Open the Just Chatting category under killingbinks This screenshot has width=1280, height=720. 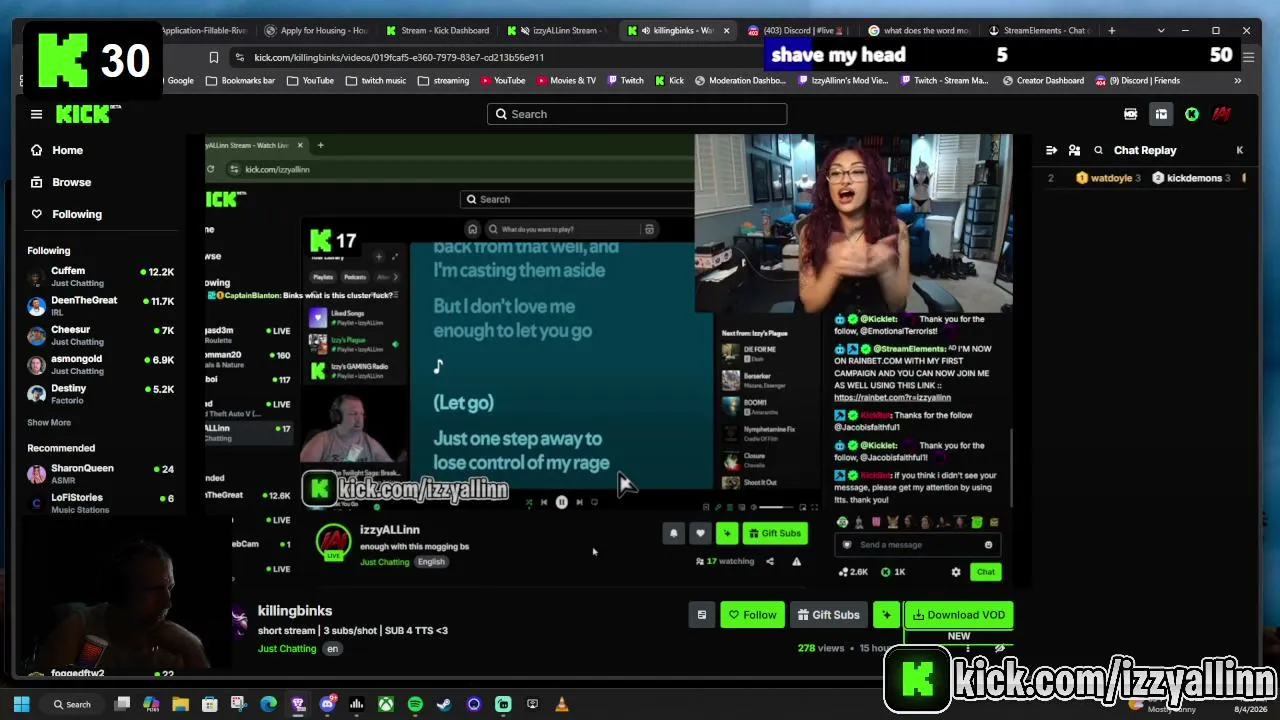(287, 648)
